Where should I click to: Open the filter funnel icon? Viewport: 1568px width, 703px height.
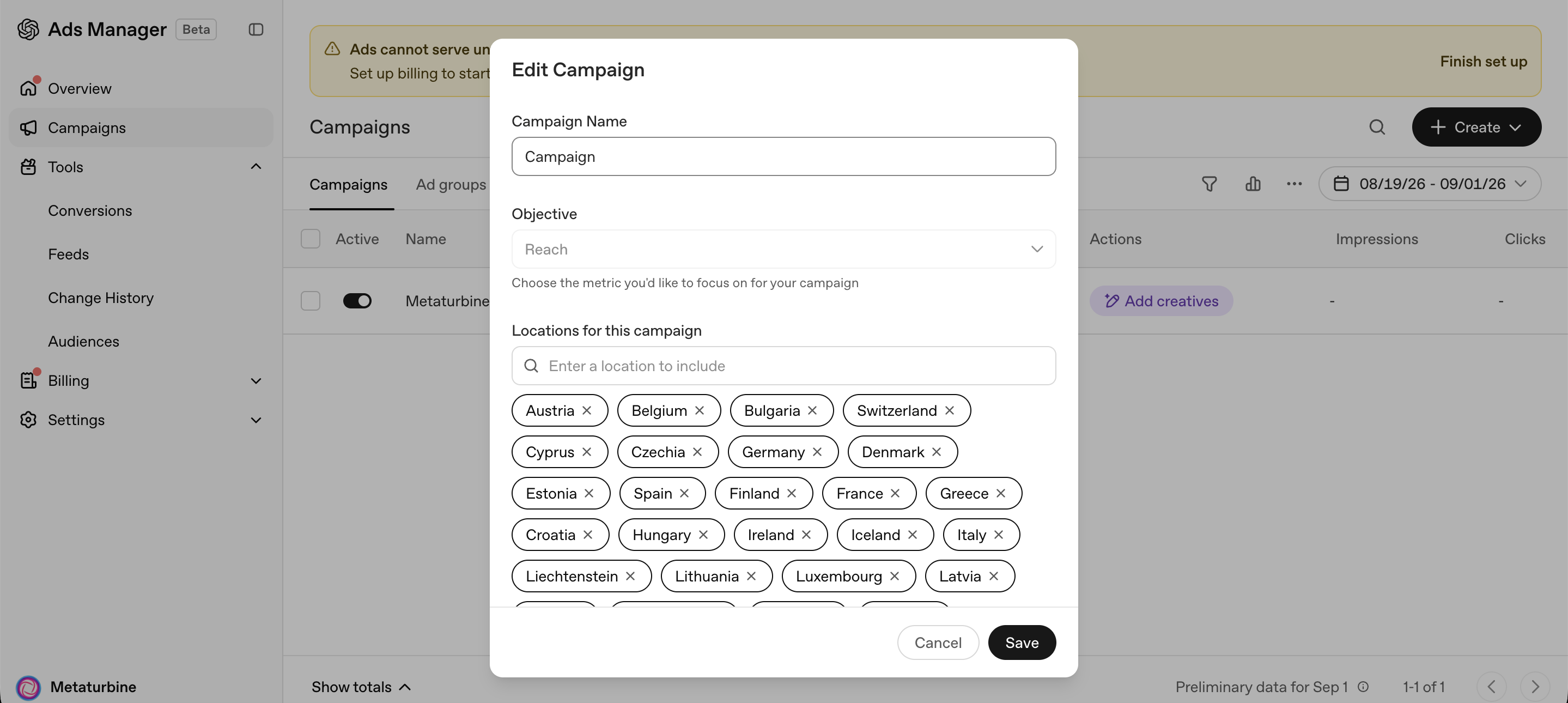(1210, 184)
